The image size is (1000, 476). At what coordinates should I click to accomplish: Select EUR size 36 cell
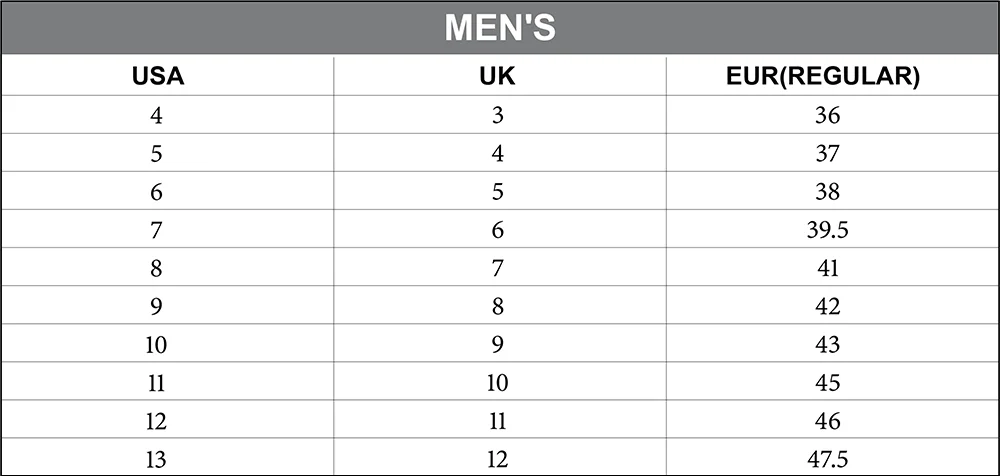coord(827,116)
